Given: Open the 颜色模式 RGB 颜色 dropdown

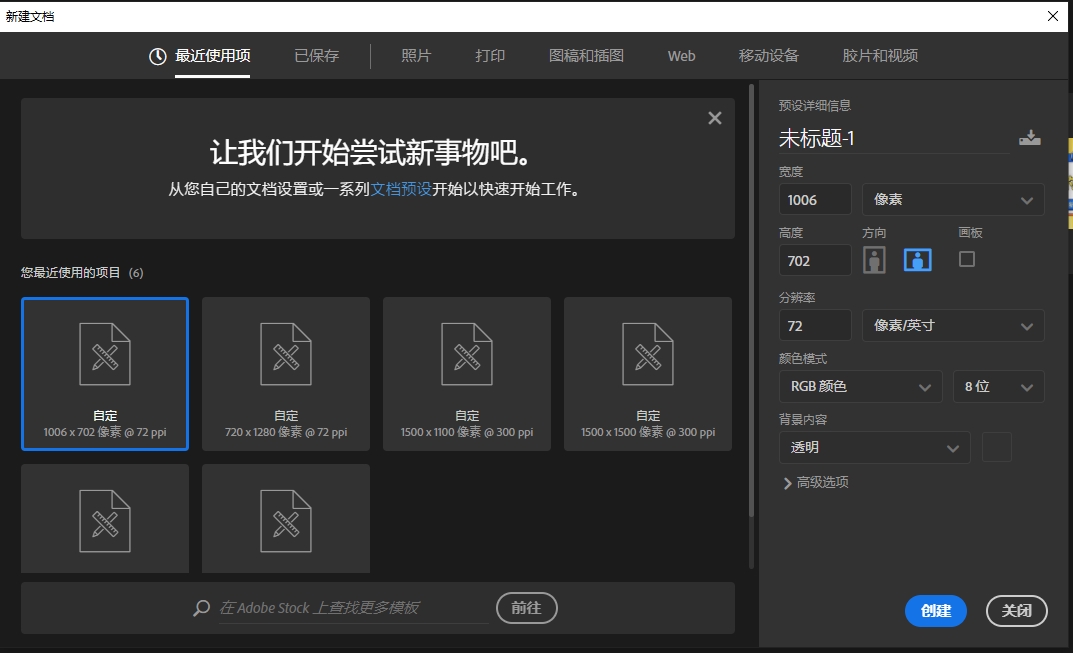Looking at the screenshot, I should (859, 387).
